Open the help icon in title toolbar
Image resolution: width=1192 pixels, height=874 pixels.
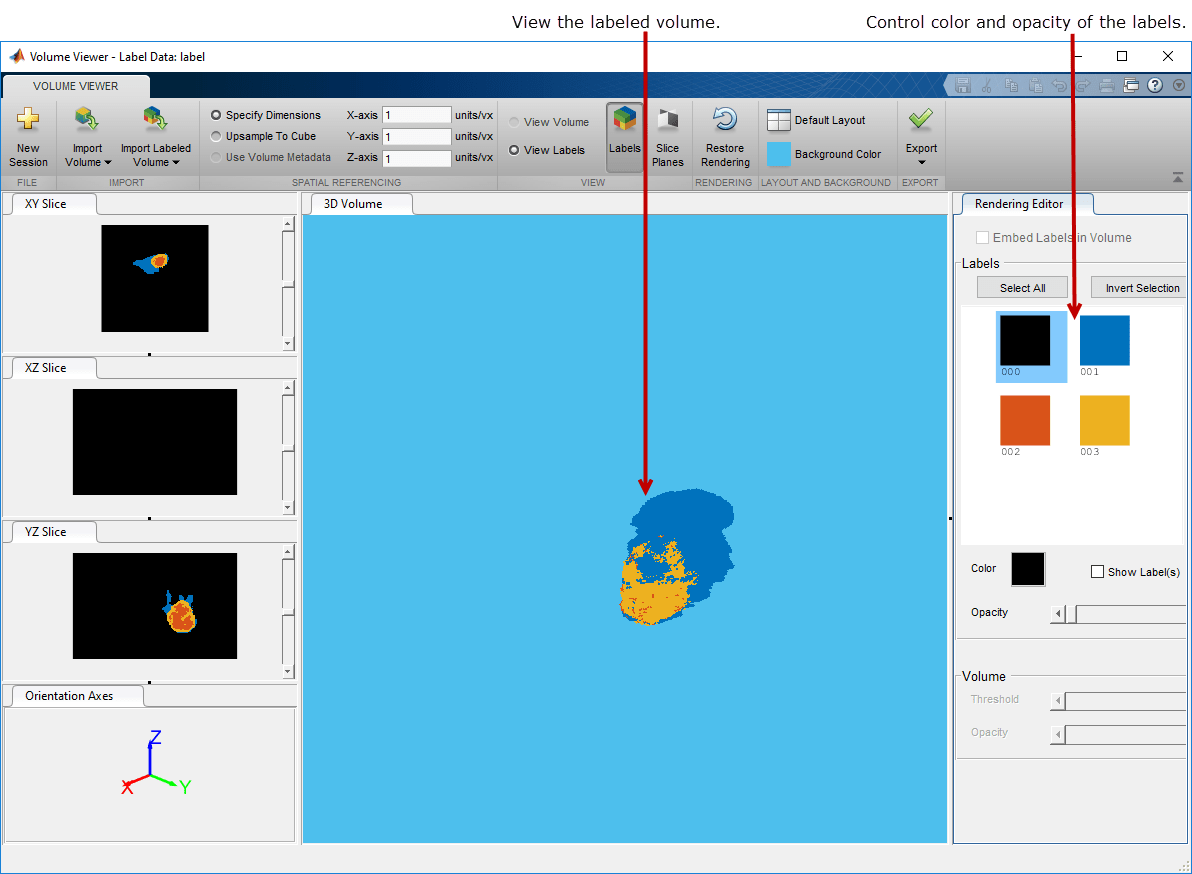tap(1155, 85)
